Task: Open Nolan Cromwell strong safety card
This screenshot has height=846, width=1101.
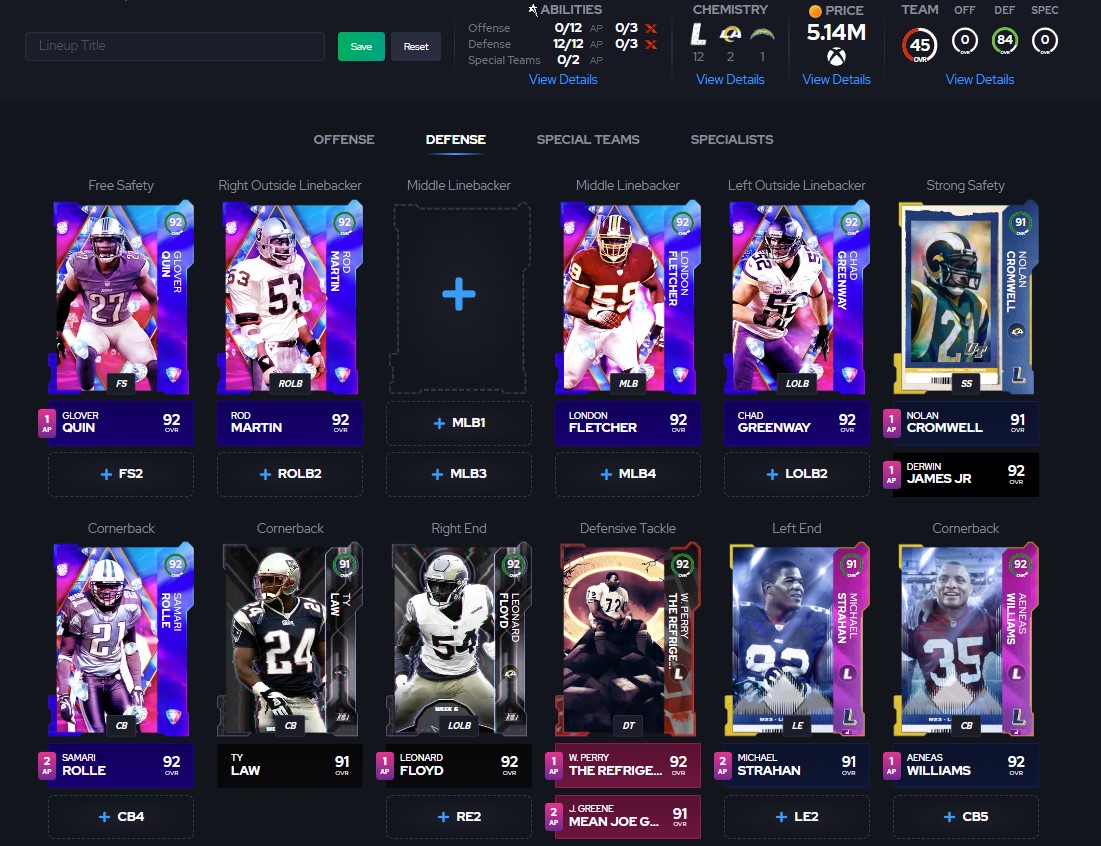Action: pyautogui.click(x=965, y=297)
